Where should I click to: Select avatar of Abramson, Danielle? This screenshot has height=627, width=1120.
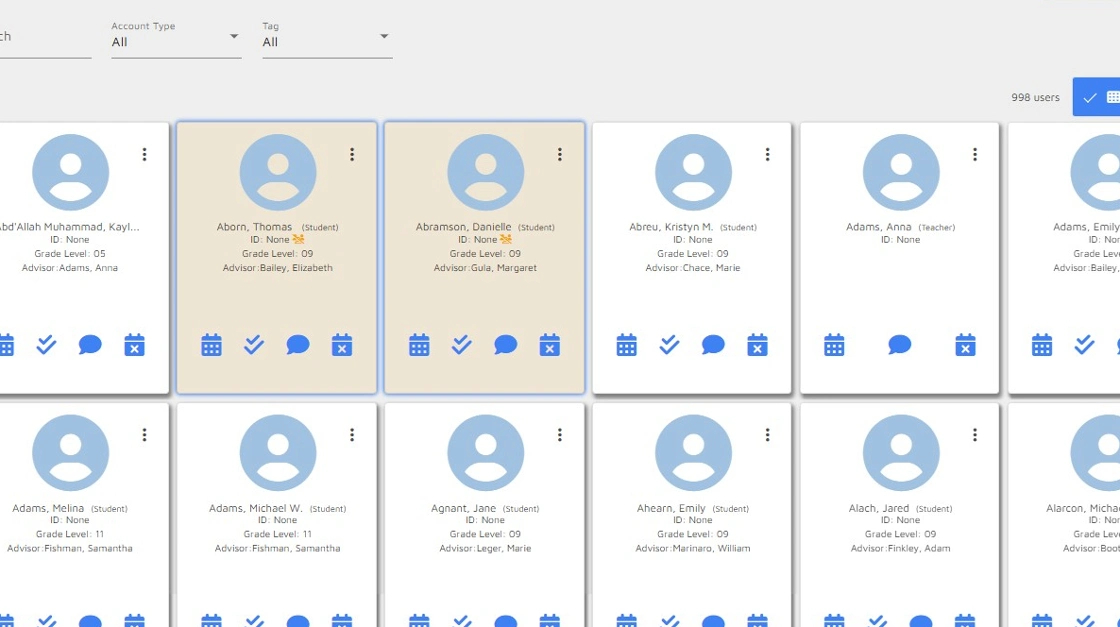(486, 172)
